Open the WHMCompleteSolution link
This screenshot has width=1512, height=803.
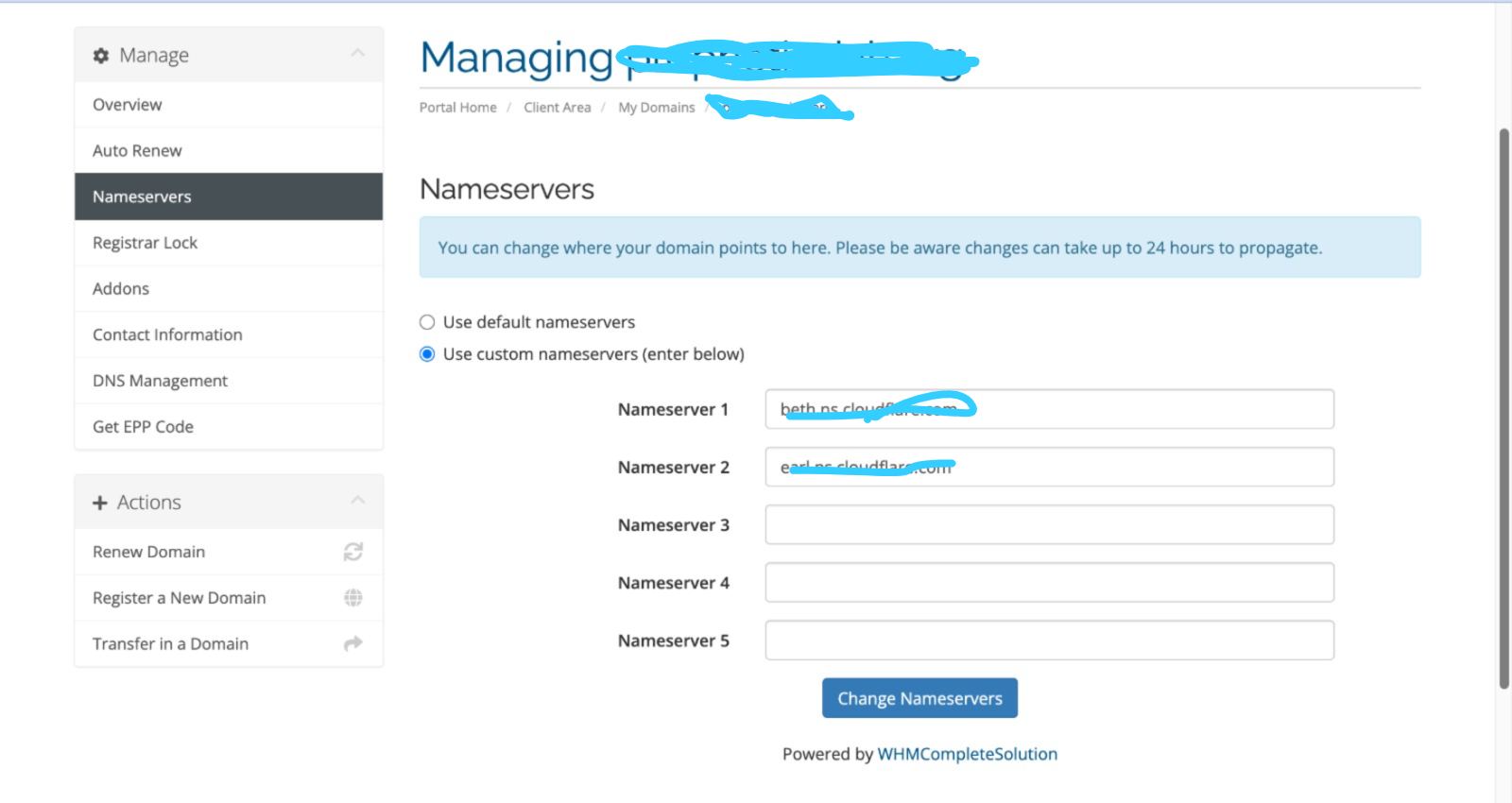[967, 754]
